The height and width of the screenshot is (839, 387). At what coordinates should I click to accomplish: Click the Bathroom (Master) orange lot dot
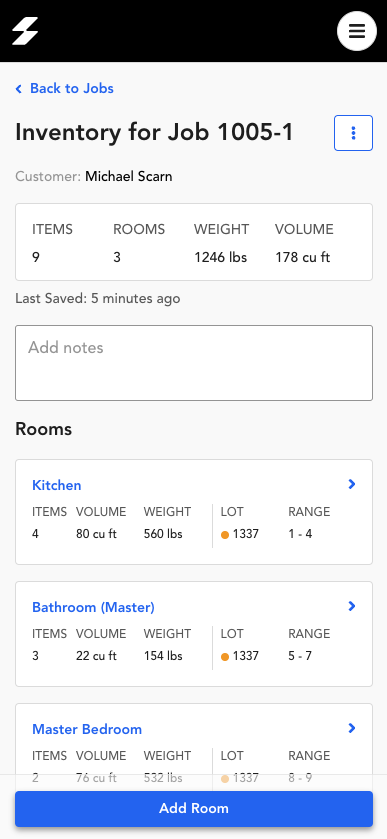(x=225, y=657)
